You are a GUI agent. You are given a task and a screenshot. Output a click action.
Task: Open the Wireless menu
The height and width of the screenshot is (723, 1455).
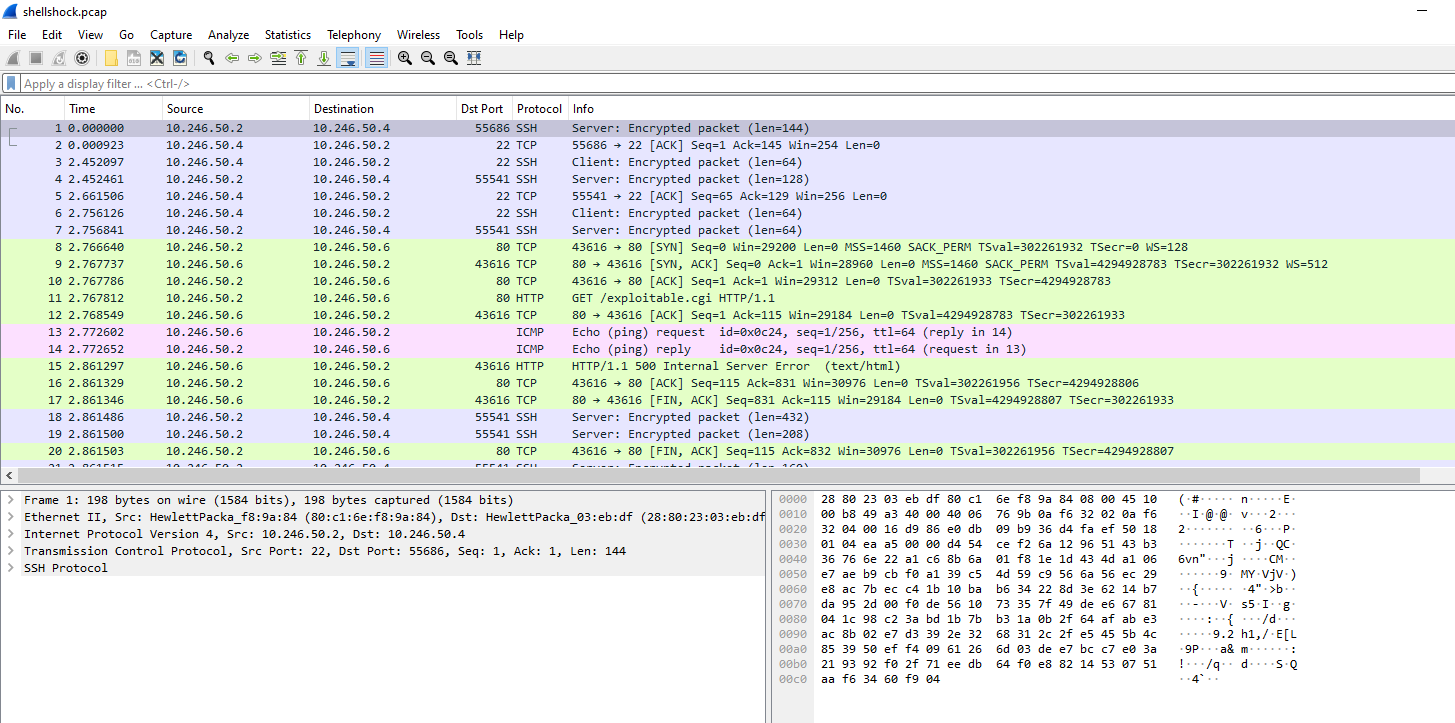[418, 34]
